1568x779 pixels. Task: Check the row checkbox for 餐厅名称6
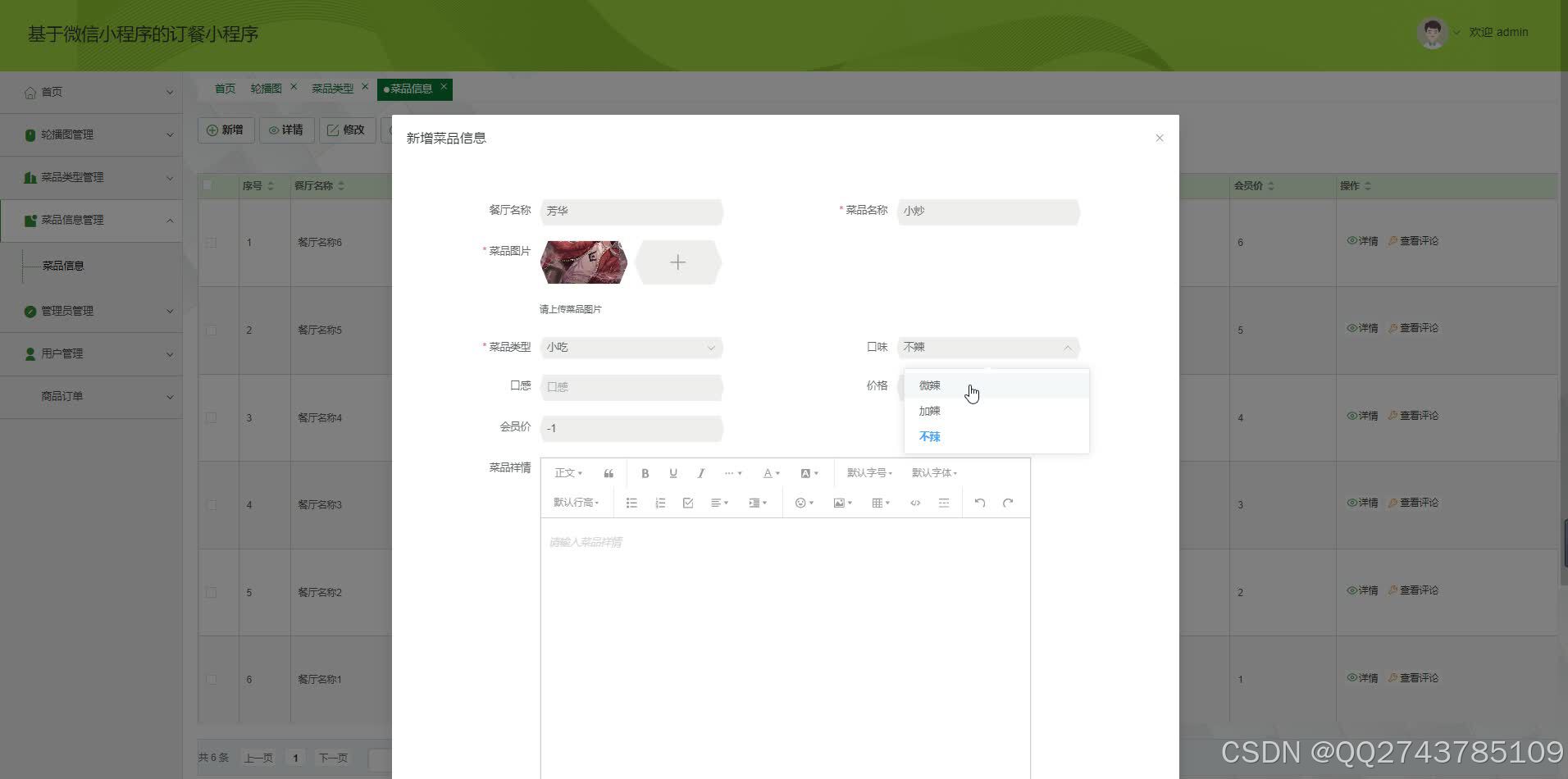pos(212,243)
